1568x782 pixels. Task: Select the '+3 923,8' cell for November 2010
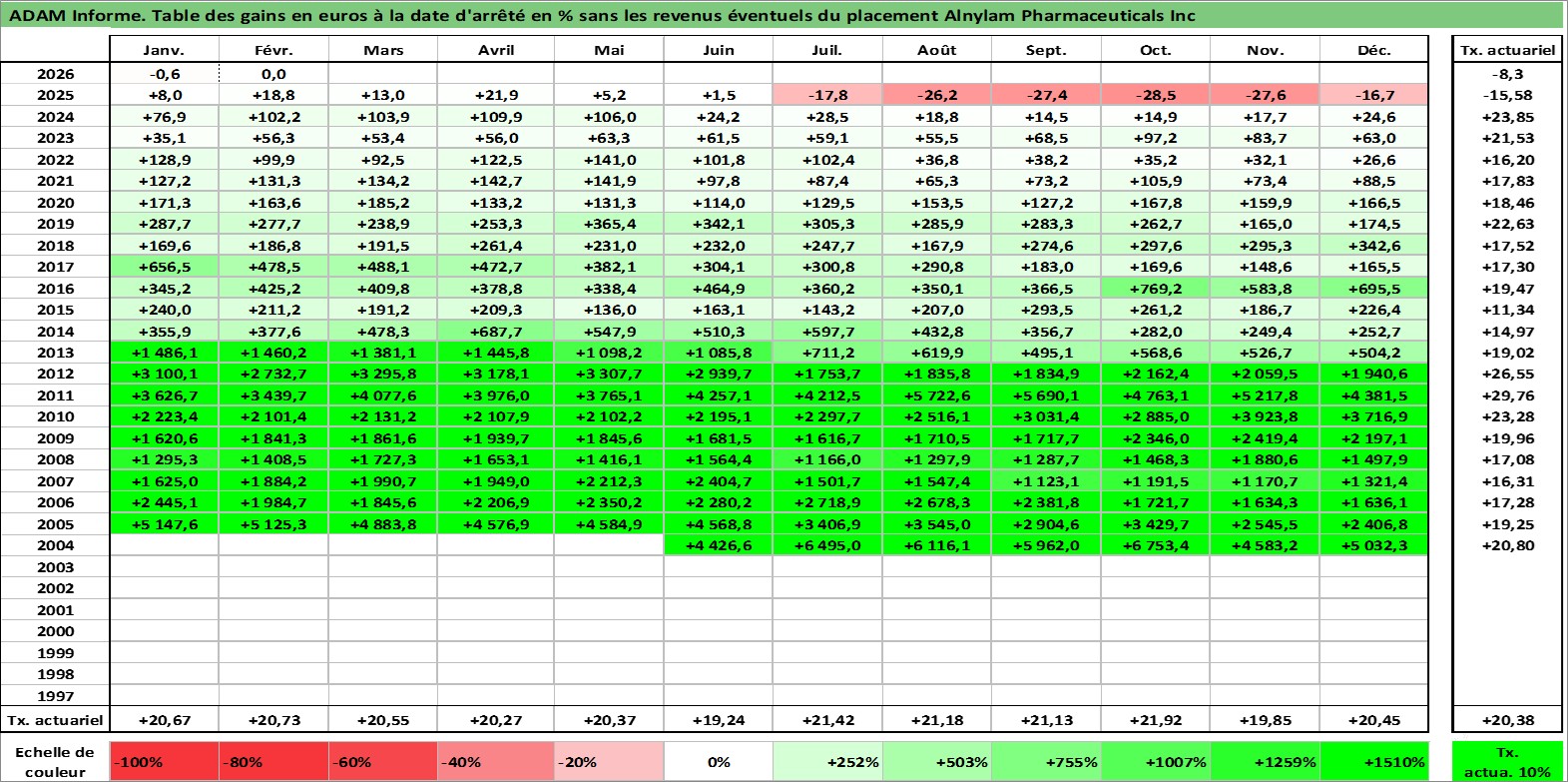coord(1265,416)
